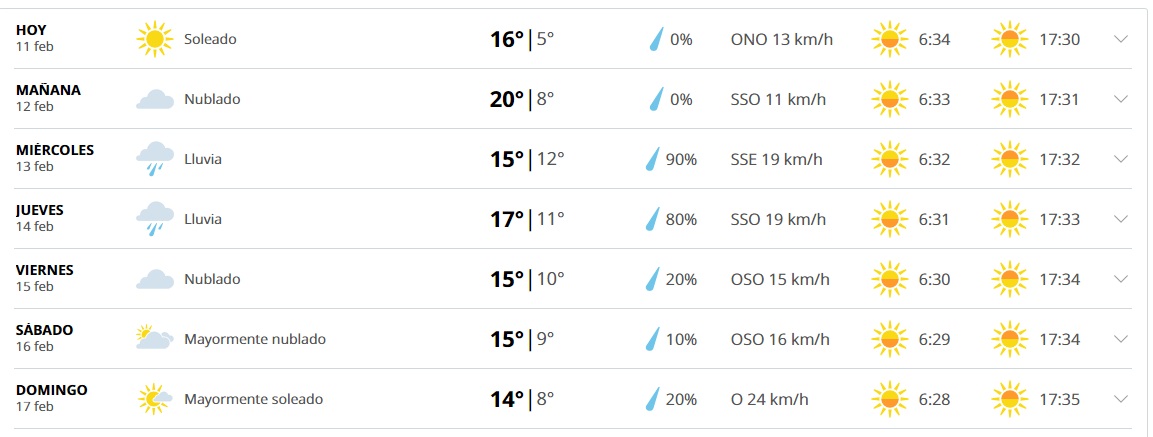Select the VIERNES 15 feb day label
The width and height of the screenshot is (1153, 437).
pyautogui.click(x=45, y=277)
